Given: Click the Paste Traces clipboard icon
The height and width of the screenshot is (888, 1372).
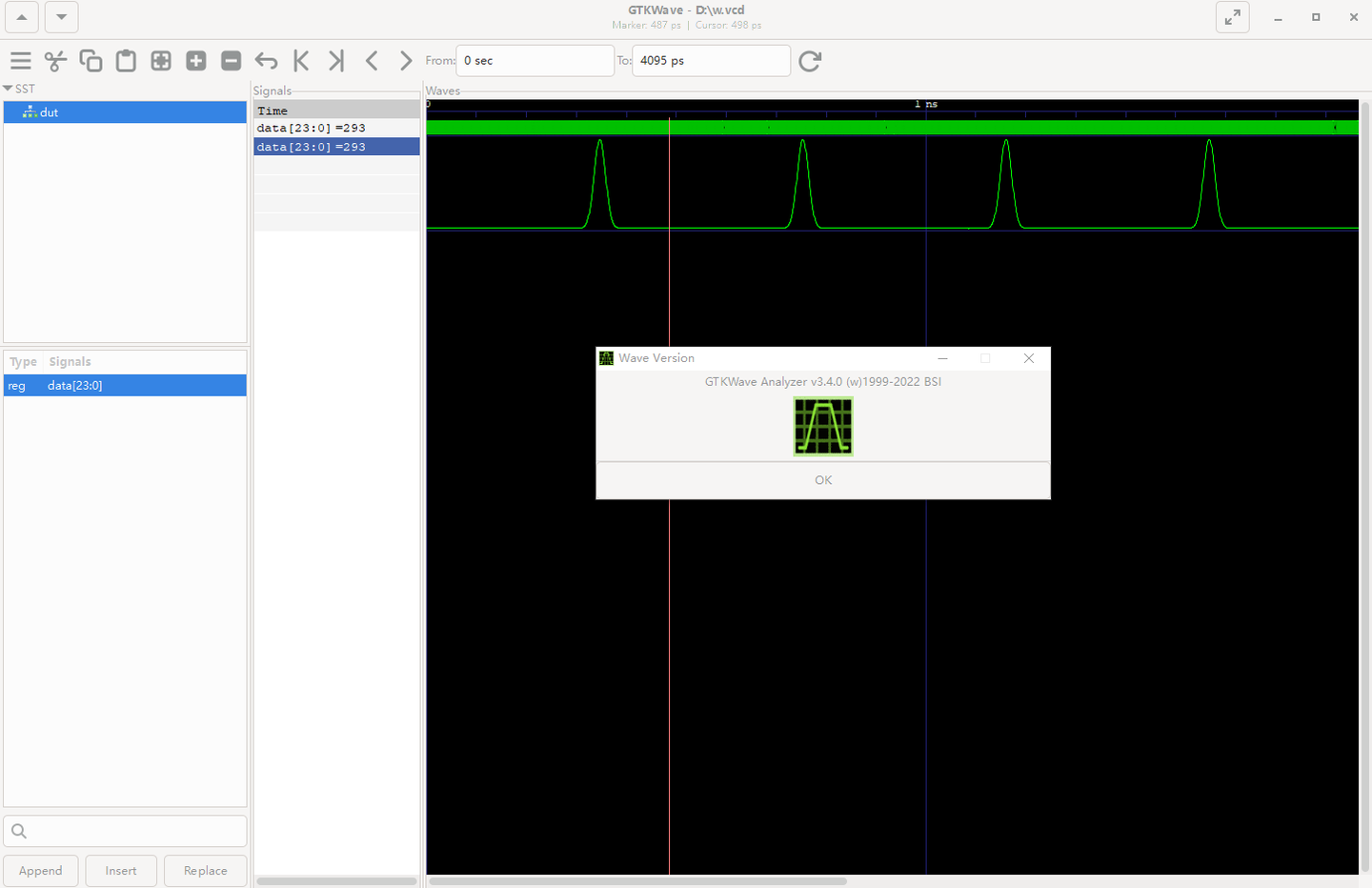Looking at the screenshot, I should [x=126, y=60].
